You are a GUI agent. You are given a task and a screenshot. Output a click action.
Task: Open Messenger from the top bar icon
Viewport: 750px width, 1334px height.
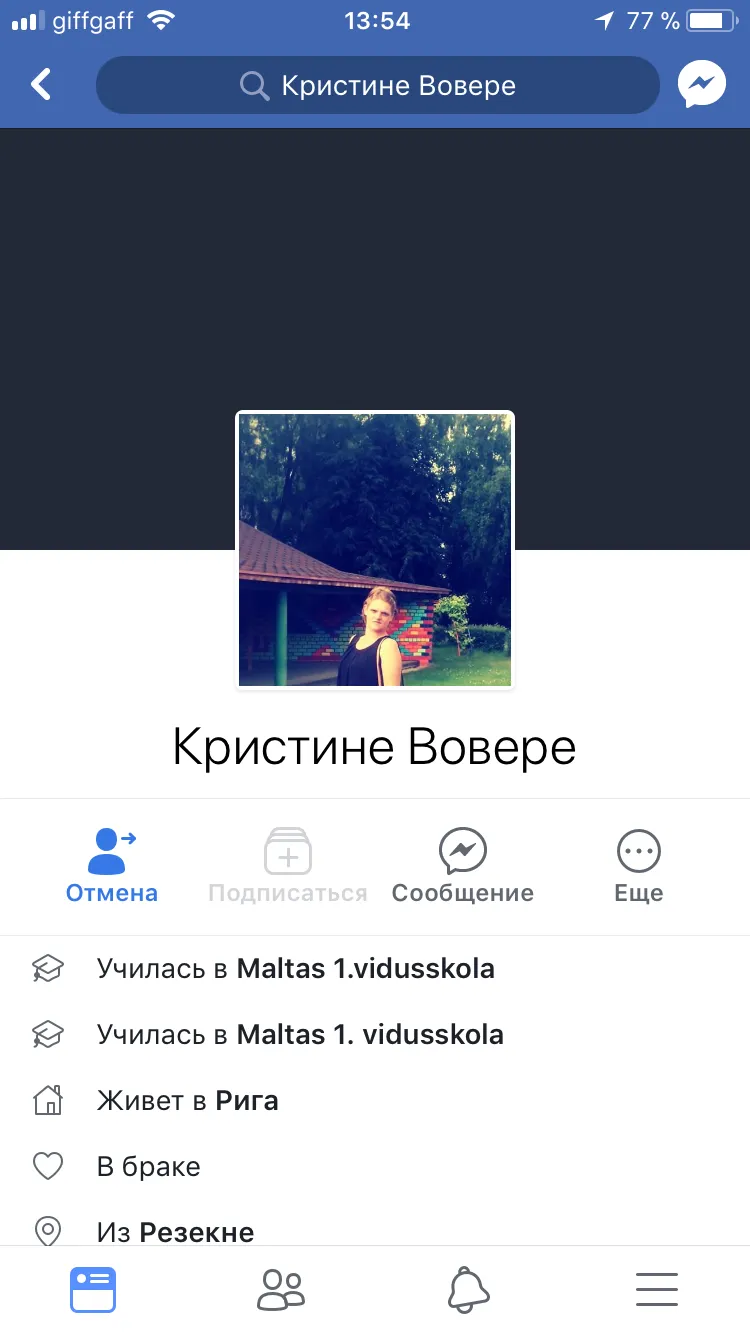click(702, 85)
